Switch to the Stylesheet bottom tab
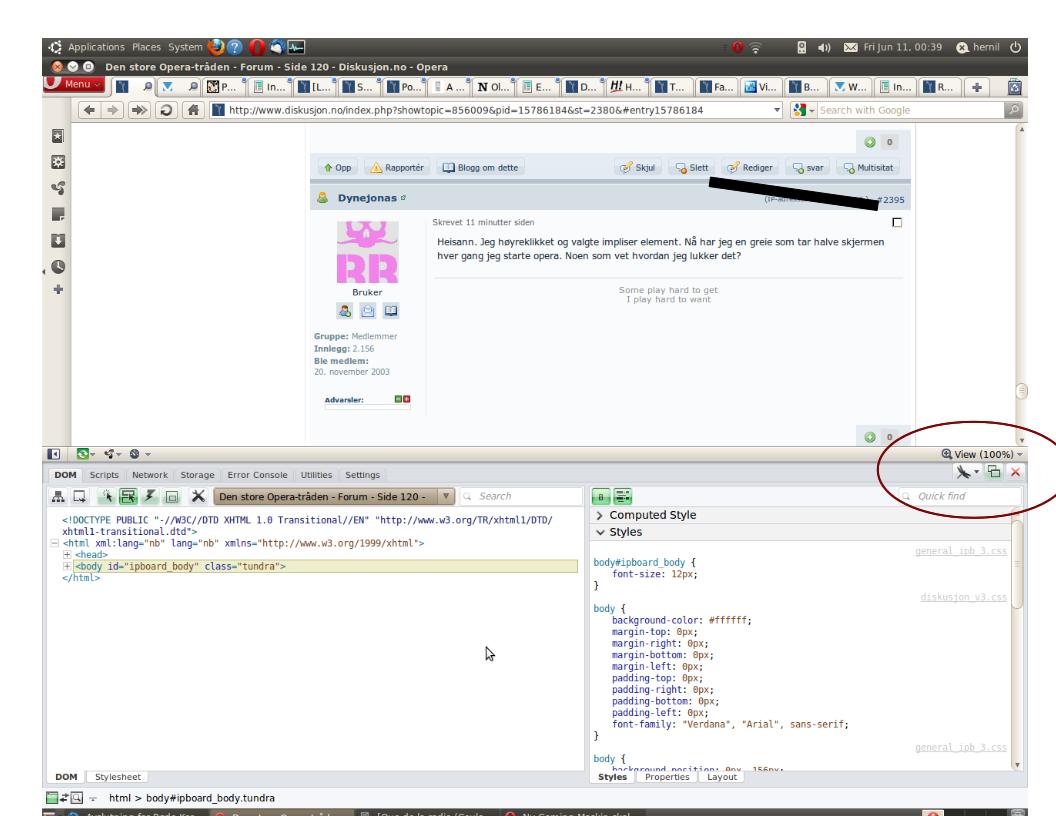This screenshot has width=1056, height=816. click(x=118, y=777)
